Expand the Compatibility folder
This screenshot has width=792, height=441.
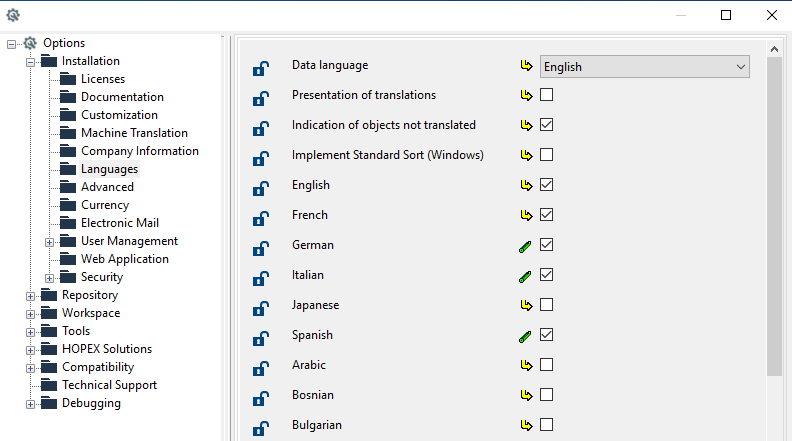(30, 368)
